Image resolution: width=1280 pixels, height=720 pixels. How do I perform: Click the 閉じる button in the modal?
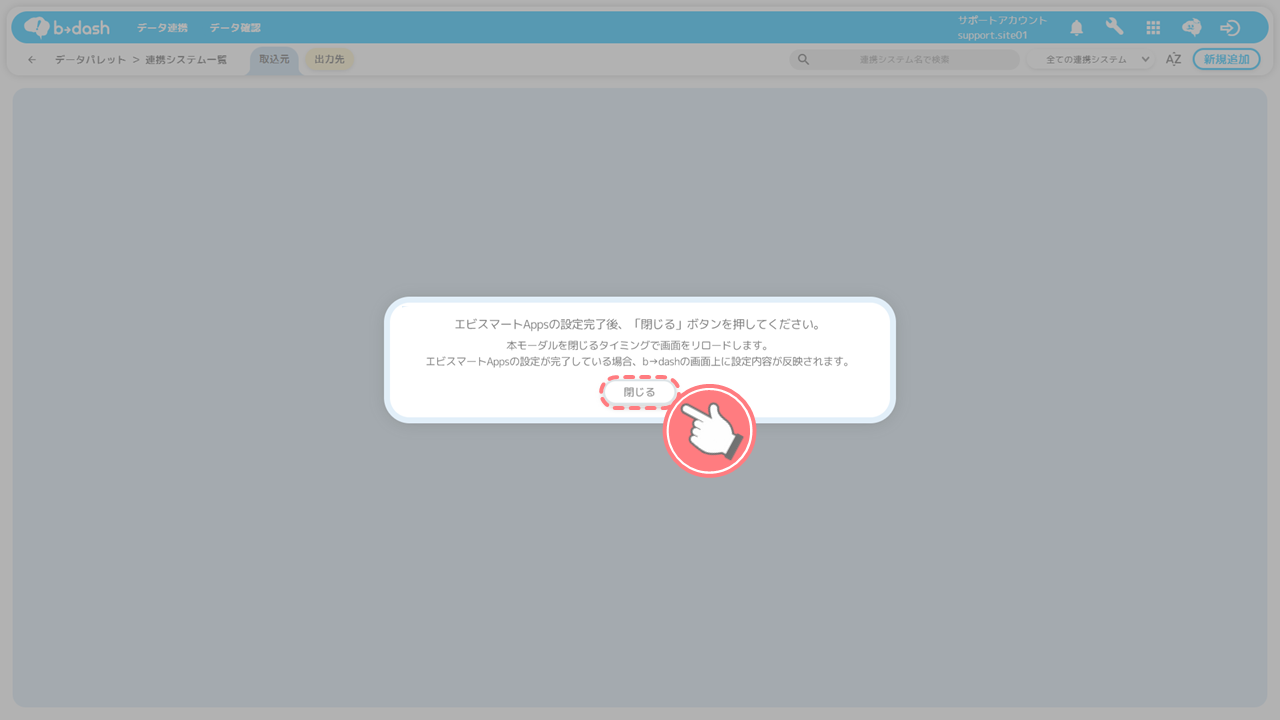tap(640, 392)
